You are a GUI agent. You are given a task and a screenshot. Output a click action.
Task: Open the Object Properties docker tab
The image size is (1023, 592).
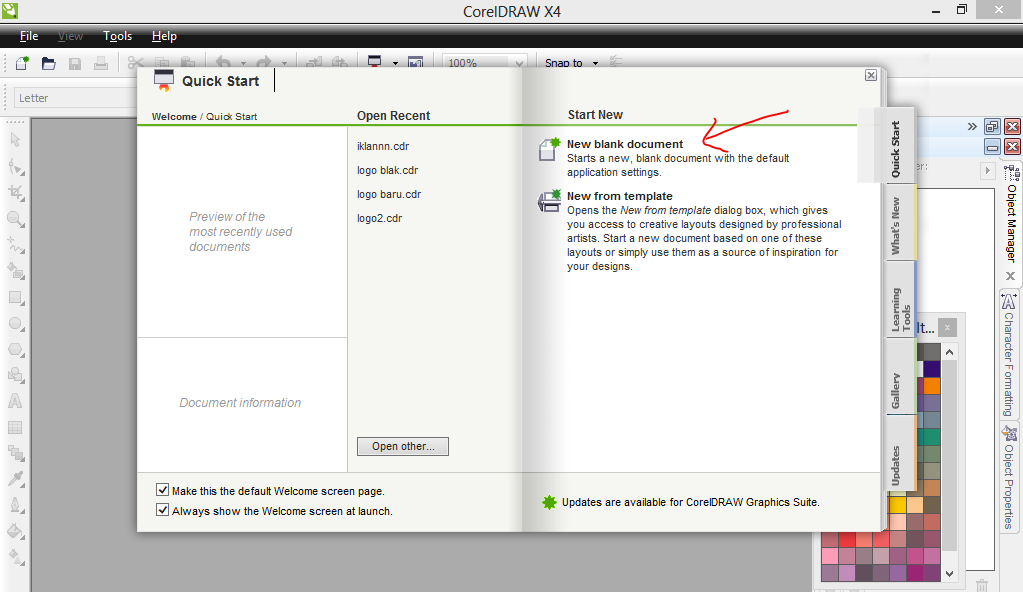pos(1009,476)
